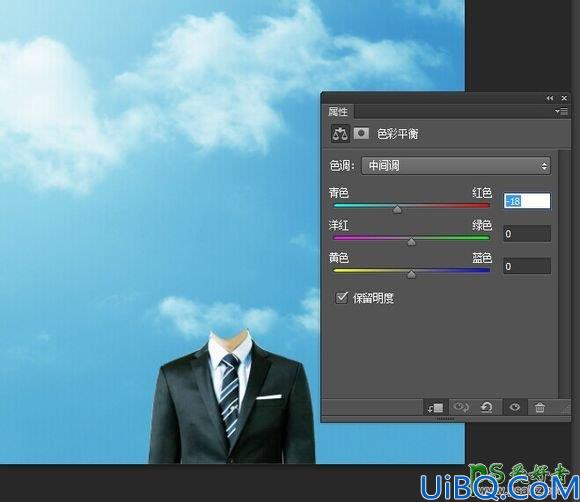Clip adjustment to layer below icon

point(435,408)
